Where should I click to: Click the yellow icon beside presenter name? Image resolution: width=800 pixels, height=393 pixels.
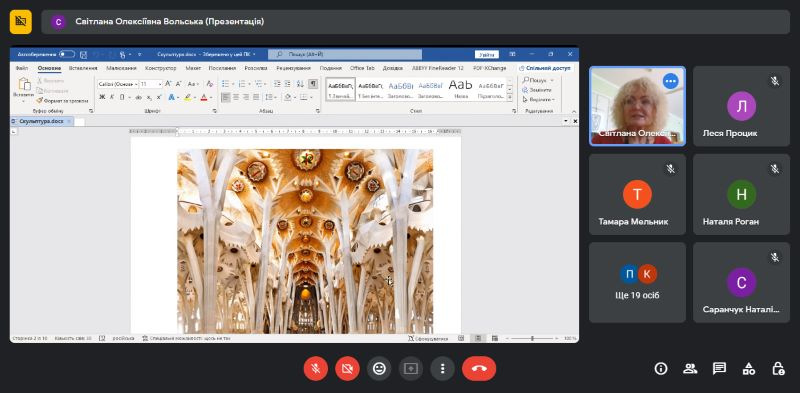(20, 21)
